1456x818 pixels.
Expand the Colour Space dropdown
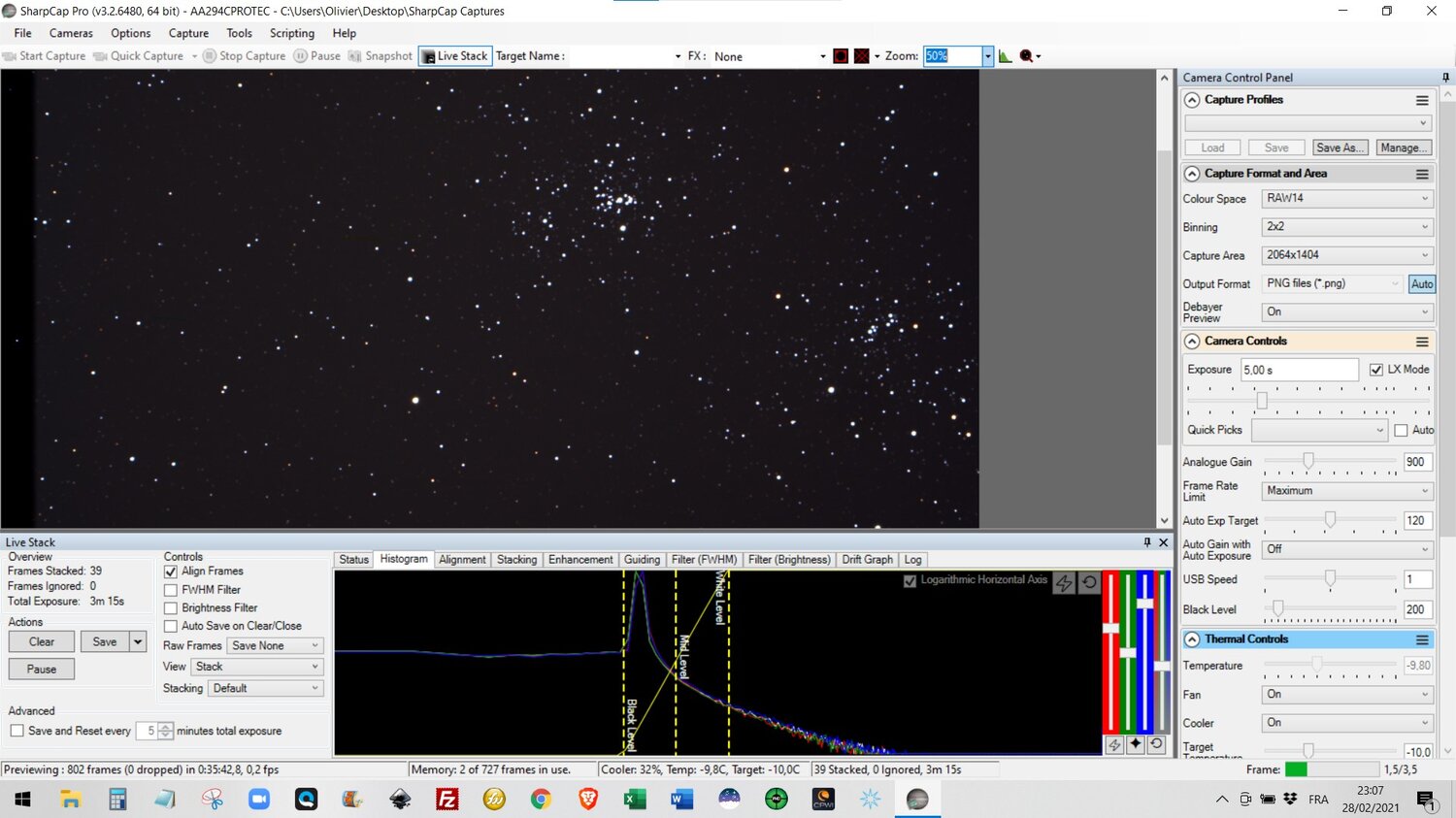(1346, 198)
